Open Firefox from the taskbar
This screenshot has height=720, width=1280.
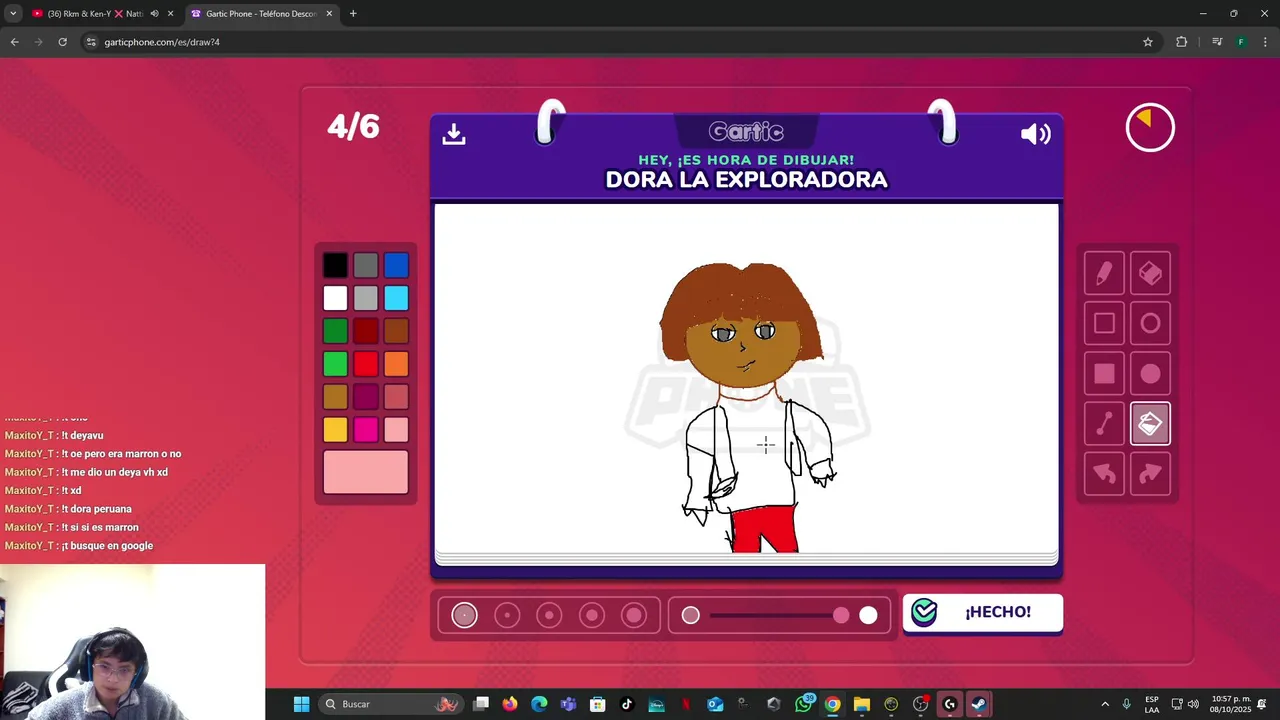(x=510, y=704)
